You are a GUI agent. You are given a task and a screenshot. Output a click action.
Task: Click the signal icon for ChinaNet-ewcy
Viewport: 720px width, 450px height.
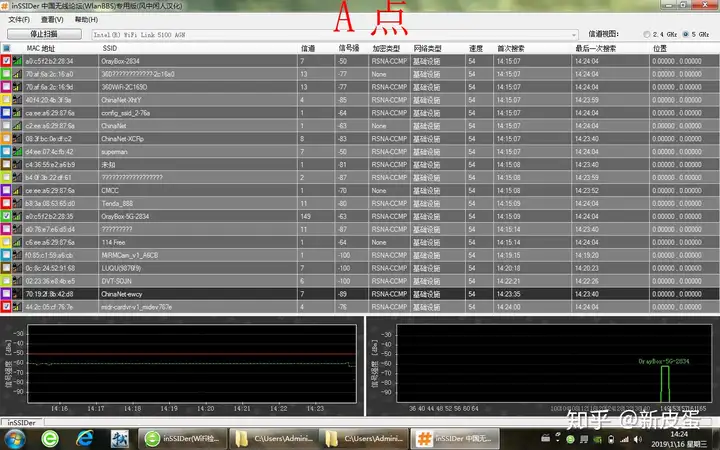(x=17, y=294)
